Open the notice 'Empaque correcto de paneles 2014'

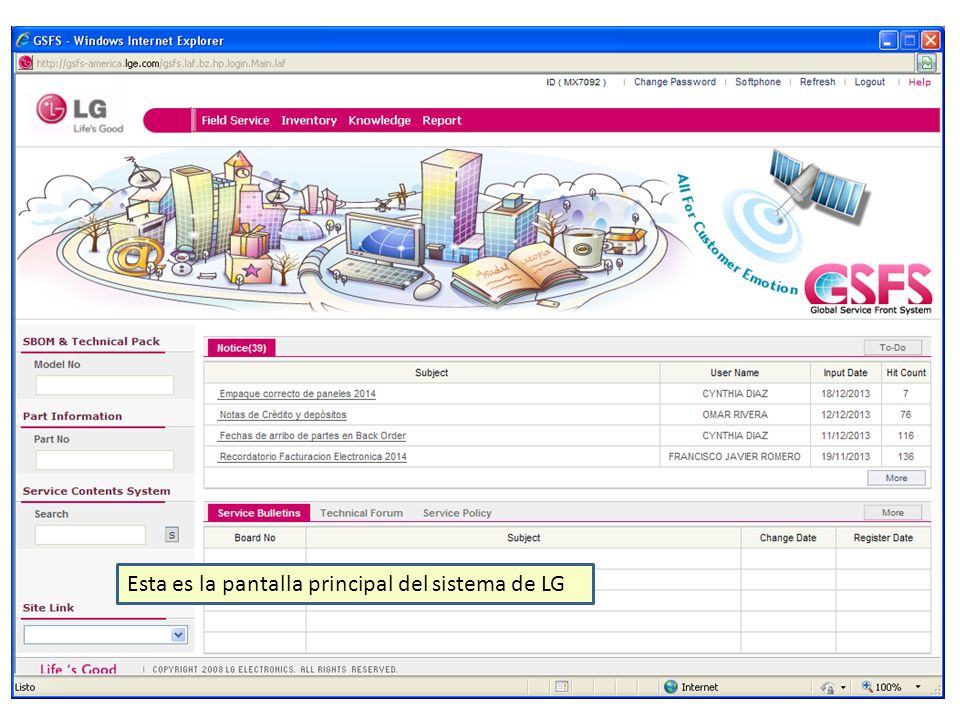[x=298, y=394]
